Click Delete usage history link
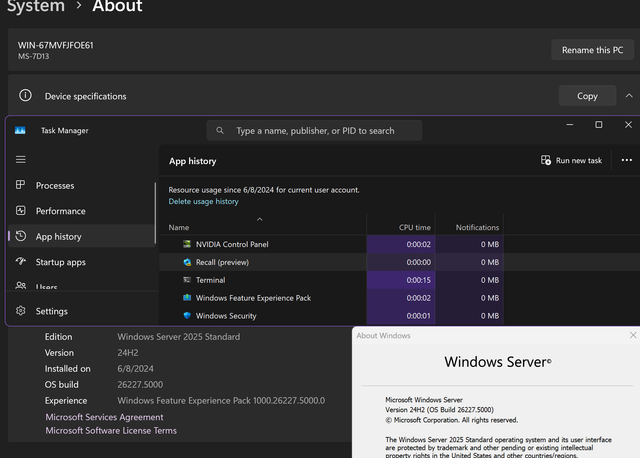Screen dimensions: 640x458 tap(203, 201)
